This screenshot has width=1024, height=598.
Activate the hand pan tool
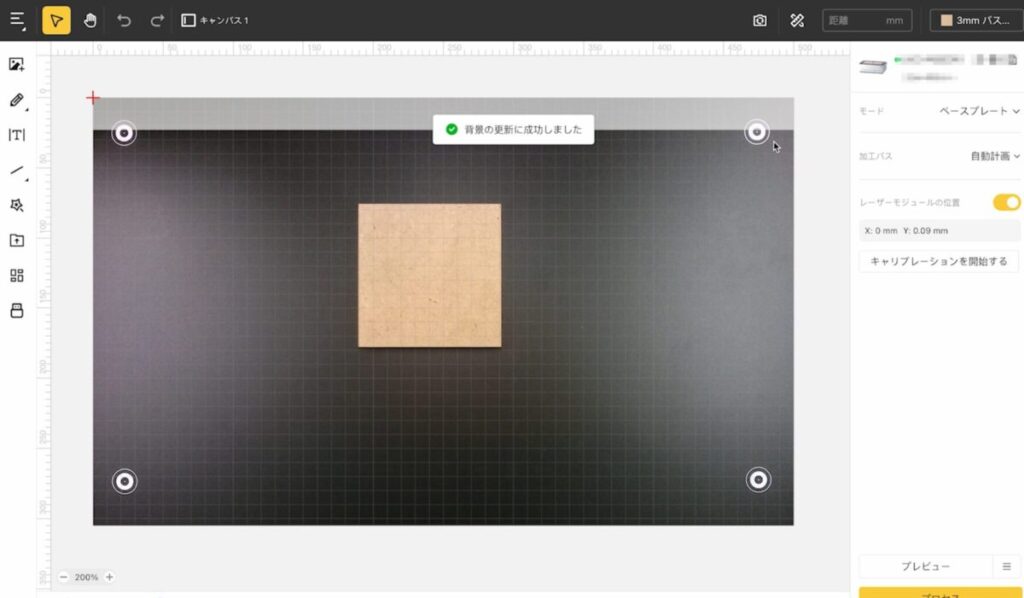pos(90,20)
